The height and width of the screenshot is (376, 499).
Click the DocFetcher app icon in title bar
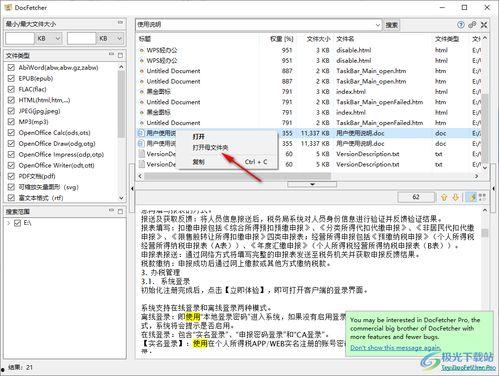click(x=8, y=7)
